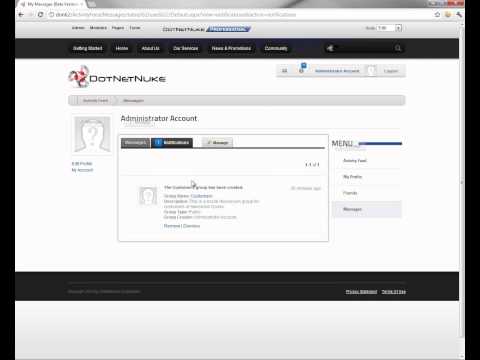Open the notifications icon with badge

tap(302, 69)
